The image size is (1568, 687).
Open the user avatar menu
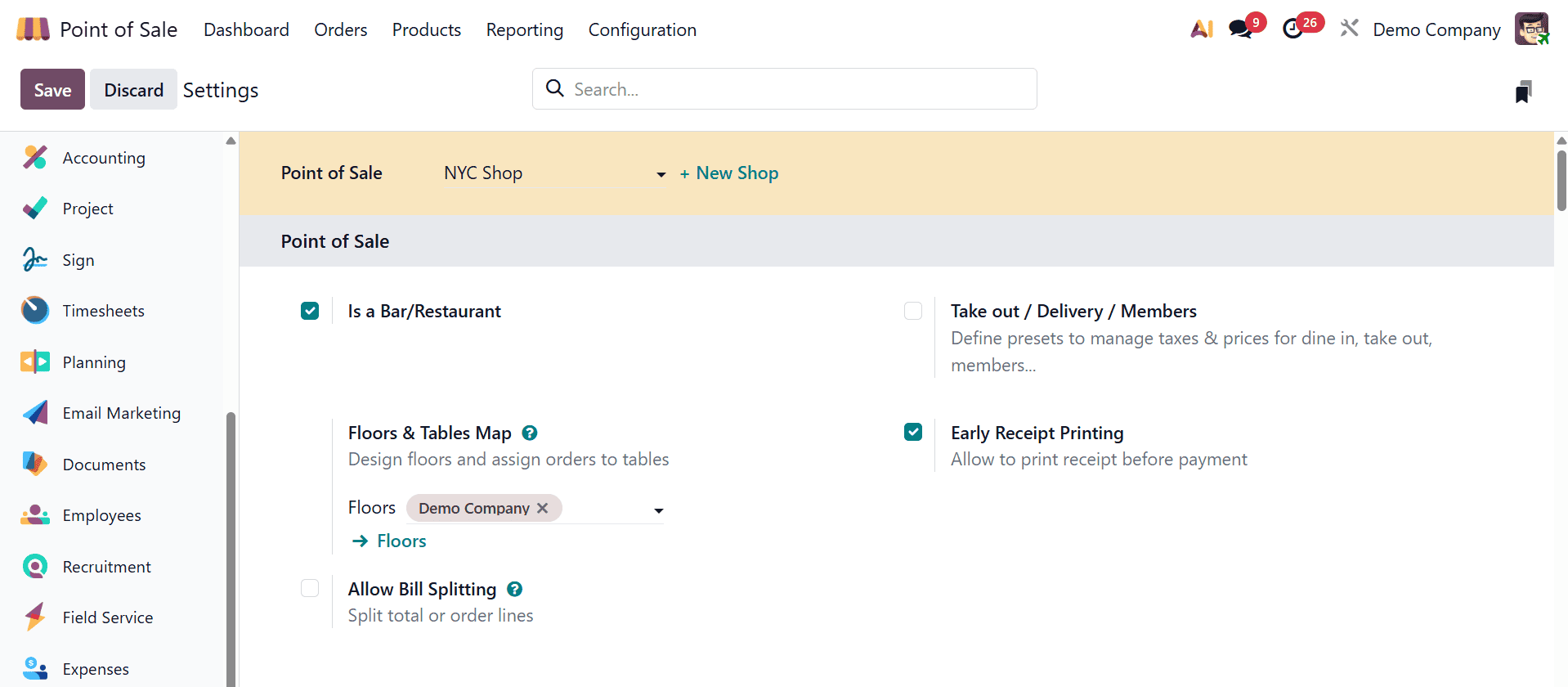coord(1531,29)
